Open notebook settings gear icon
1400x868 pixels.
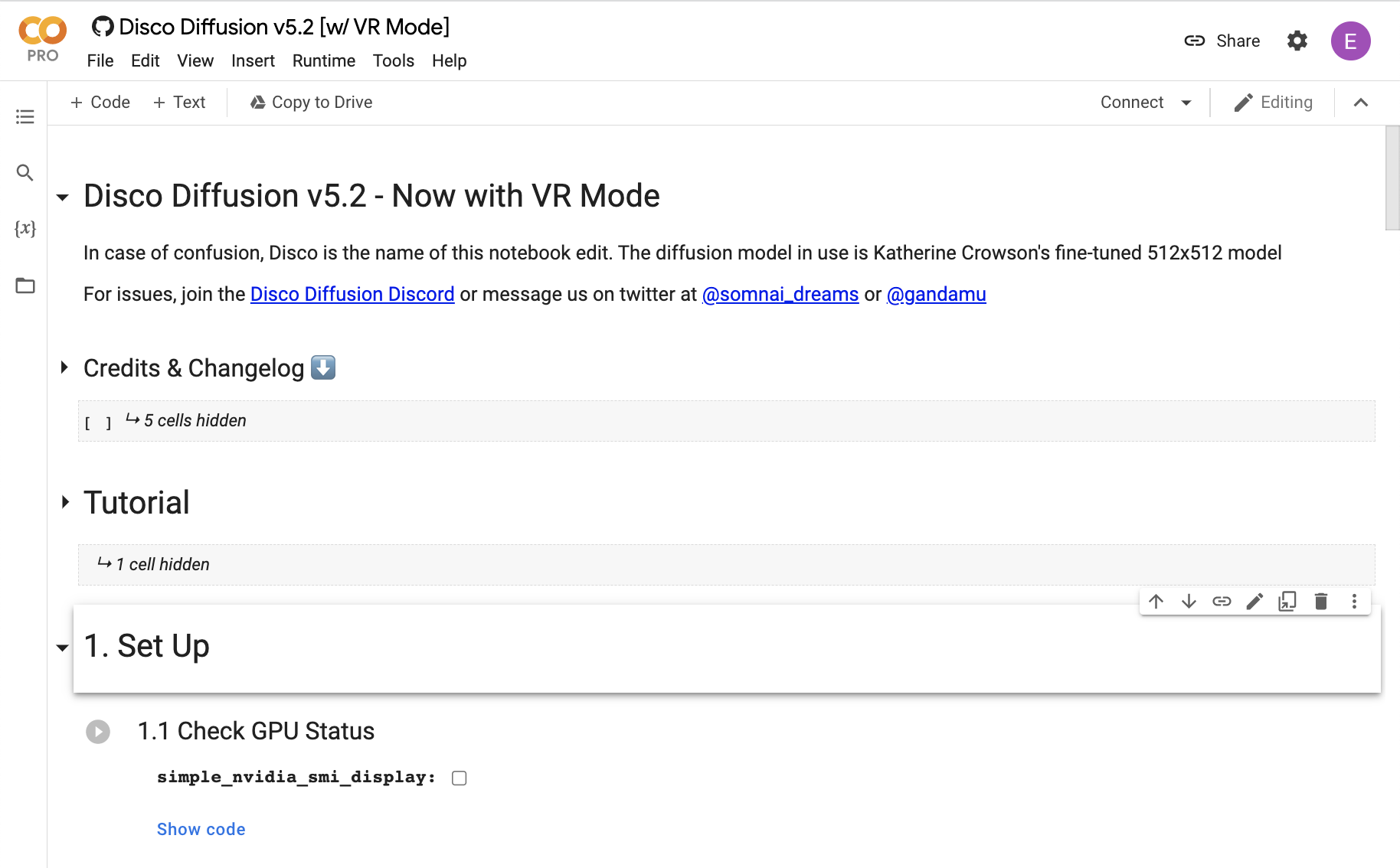tap(1297, 41)
